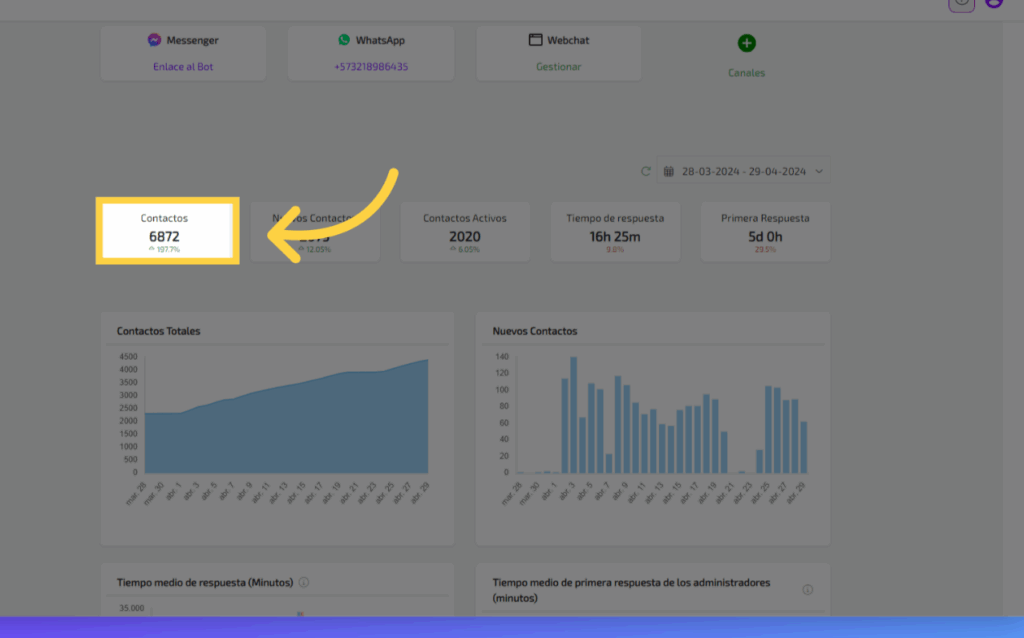Open the user profile avatar
The width and height of the screenshot is (1024, 638).
click(993, 3)
